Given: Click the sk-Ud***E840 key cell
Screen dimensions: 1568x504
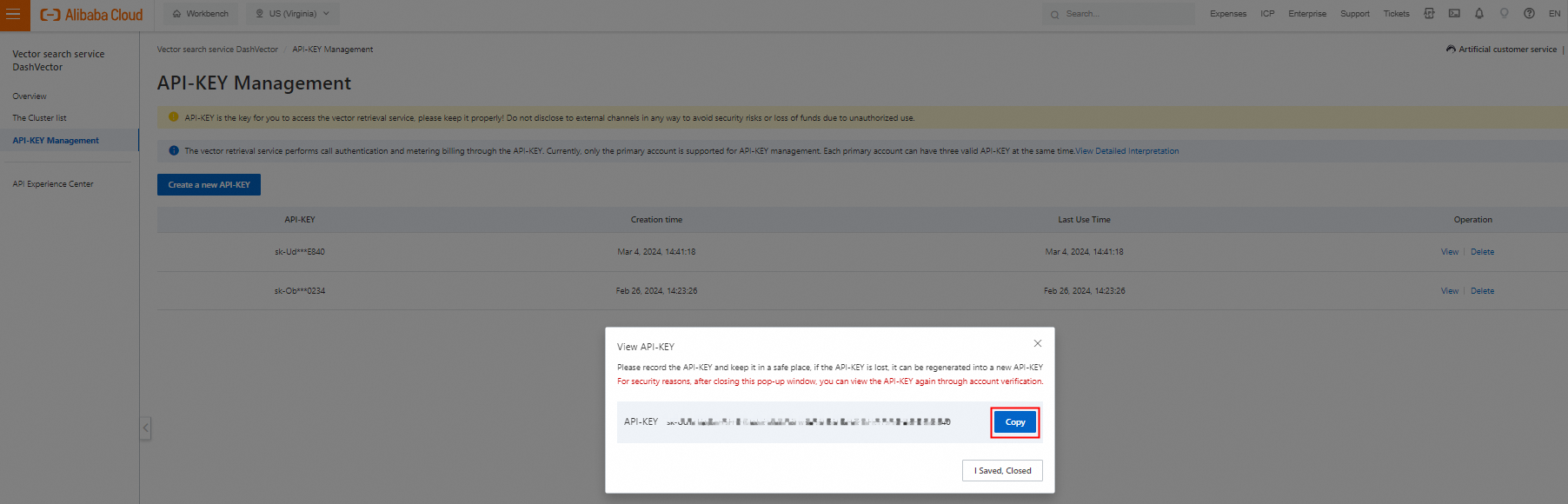Looking at the screenshot, I should point(300,252).
